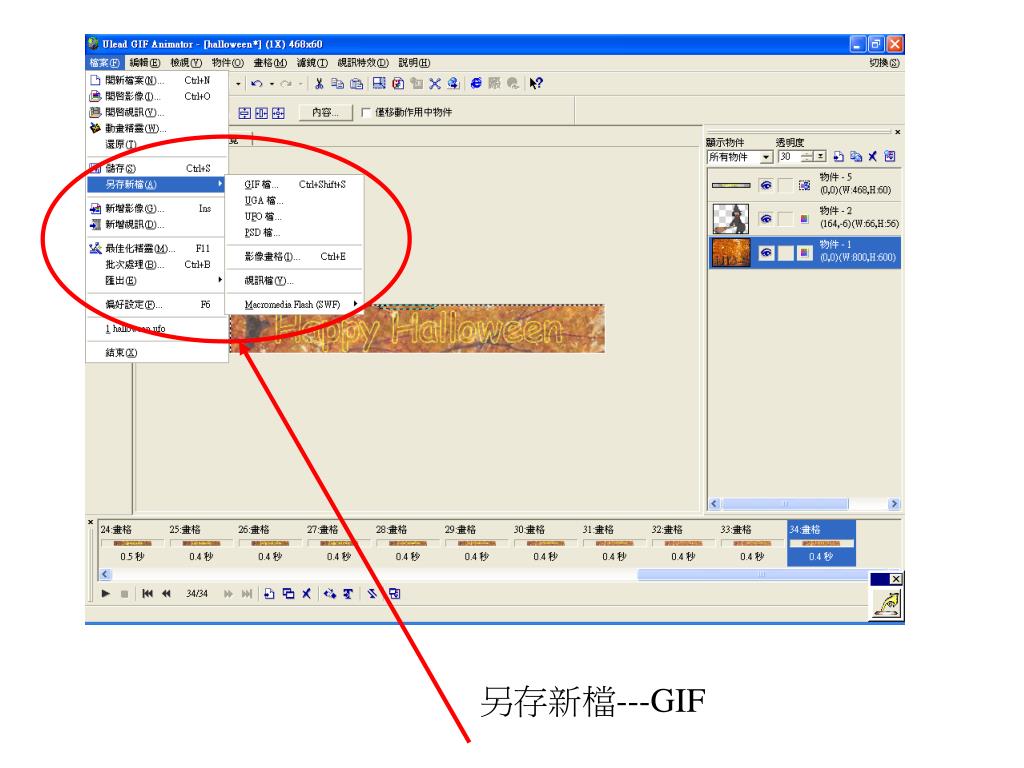1024x768 pixels.
Task: Click the Cut scissors icon in toolbar
Action: 319,84
